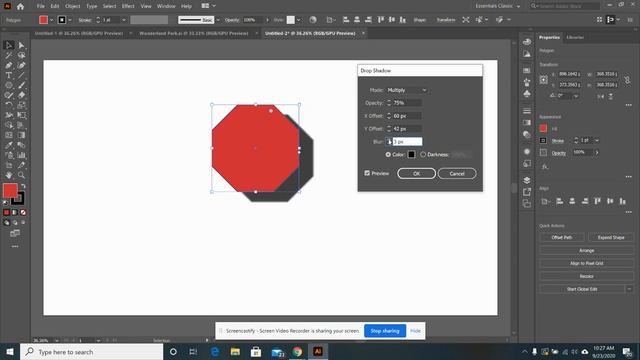Select the Direct Selection tool
The width and height of the screenshot is (640, 360).
(x=21, y=45)
